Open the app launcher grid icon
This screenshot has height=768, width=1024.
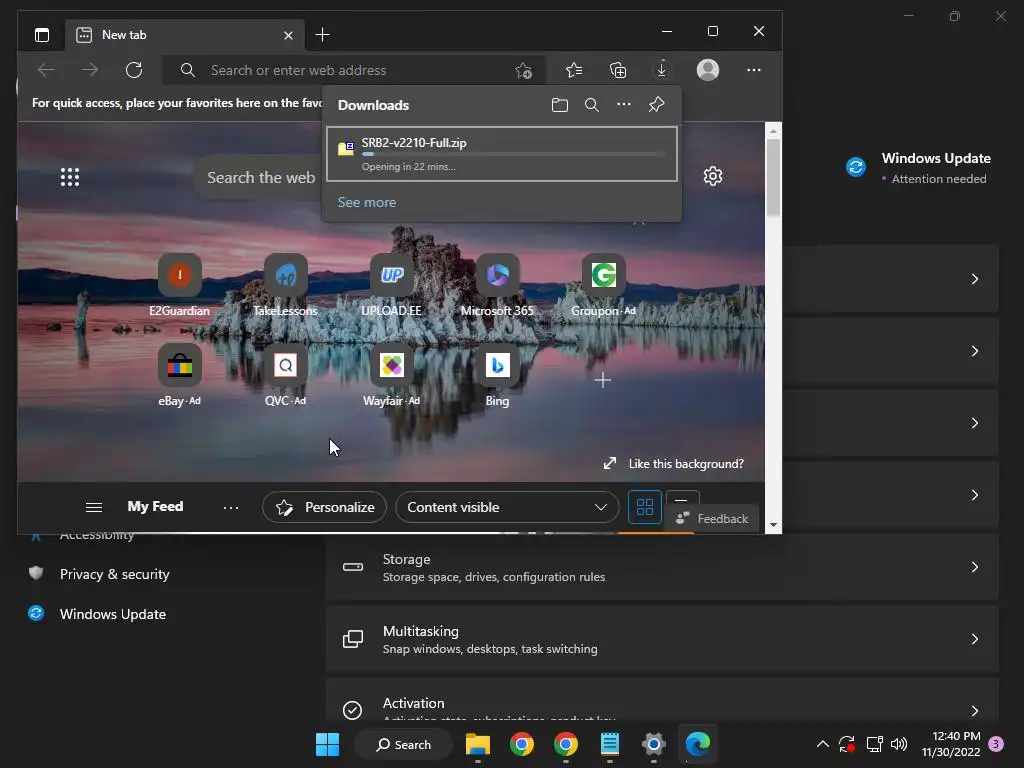tap(70, 177)
